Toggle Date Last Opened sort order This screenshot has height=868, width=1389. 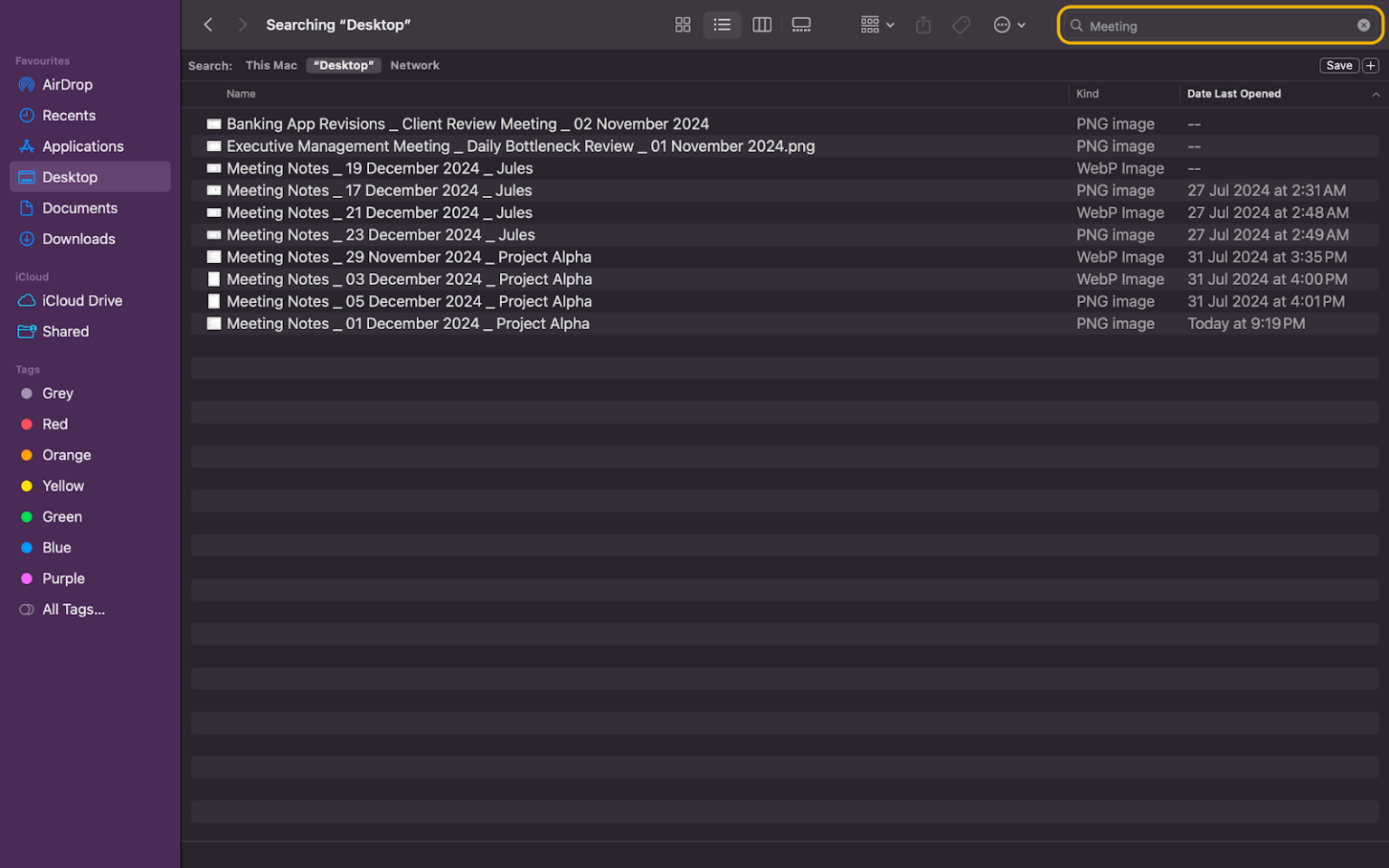coord(1233,93)
